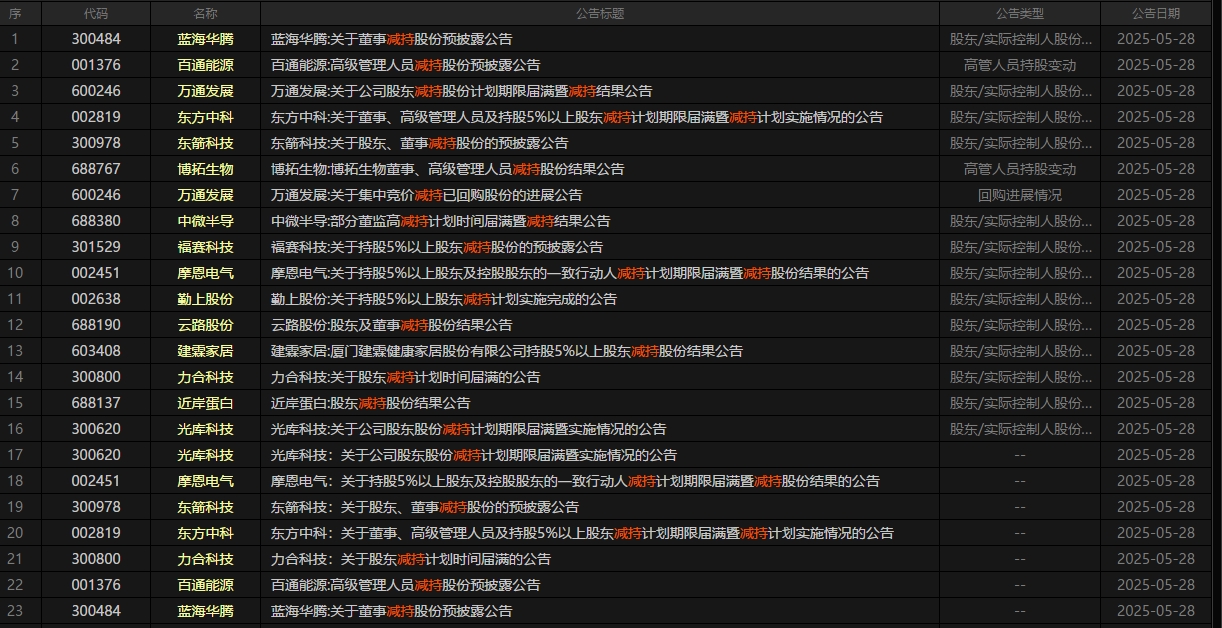The image size is (1222, 628).
Task: Click date 2025-05-28 in 近岸蛋白 row
Action: coord(1156,403)
